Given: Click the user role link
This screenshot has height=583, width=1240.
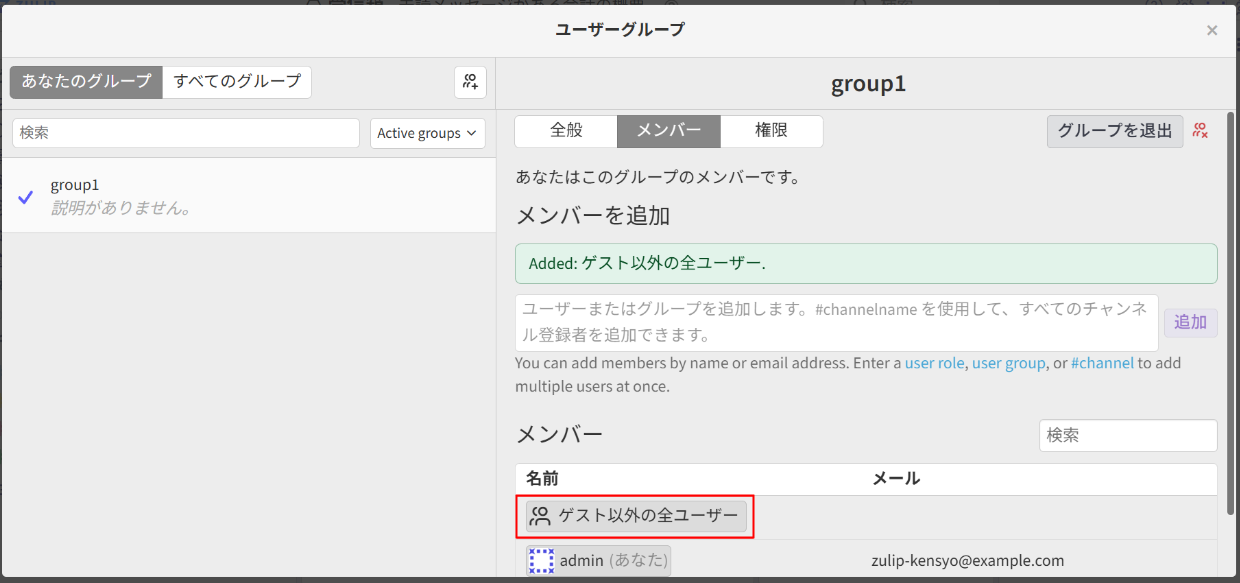Looking at the screenshot, I should coord(935,363).
